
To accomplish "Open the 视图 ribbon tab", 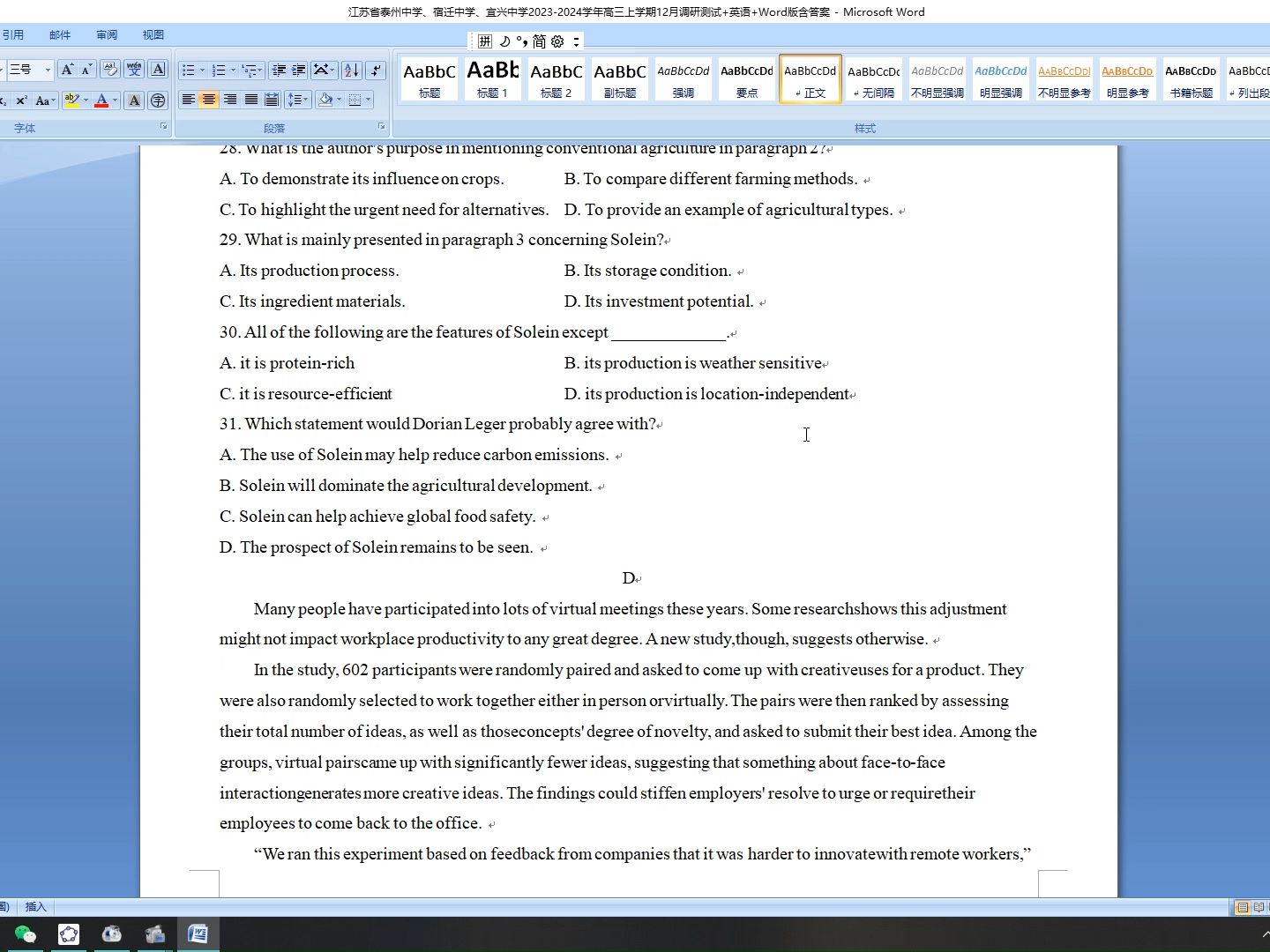I will [x=153, y=34].
